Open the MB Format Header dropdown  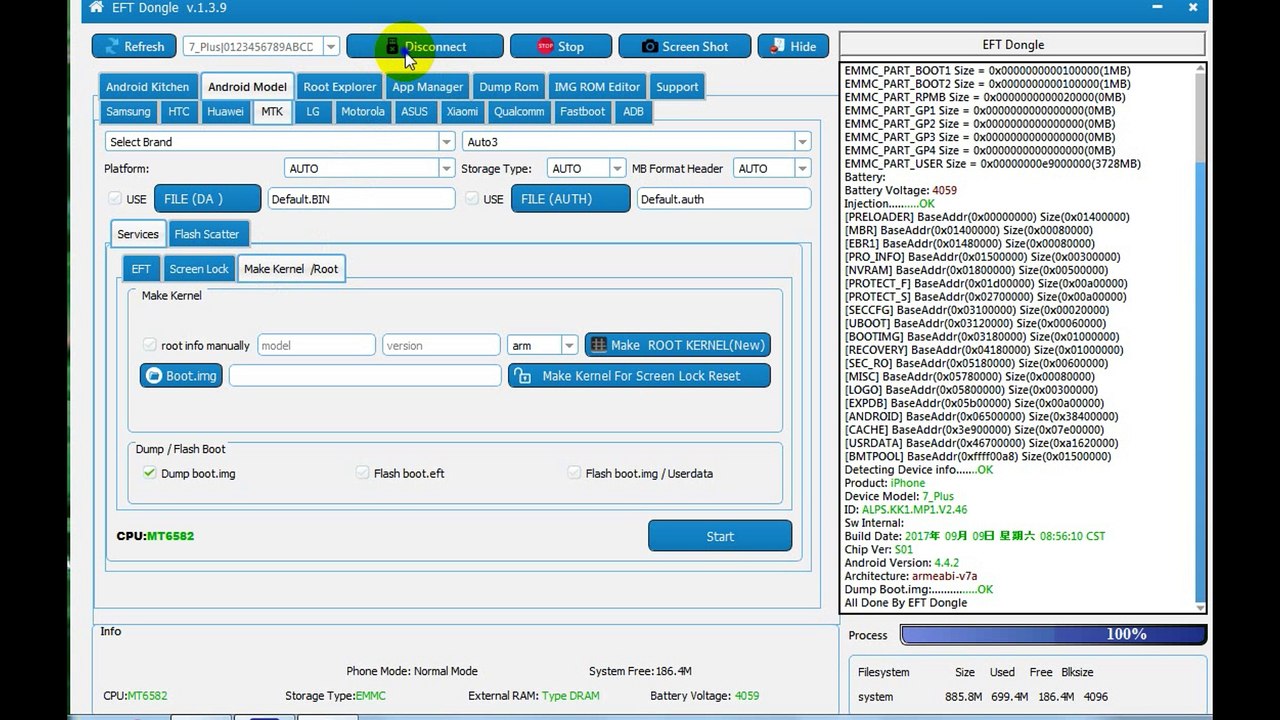coord(803,169)
